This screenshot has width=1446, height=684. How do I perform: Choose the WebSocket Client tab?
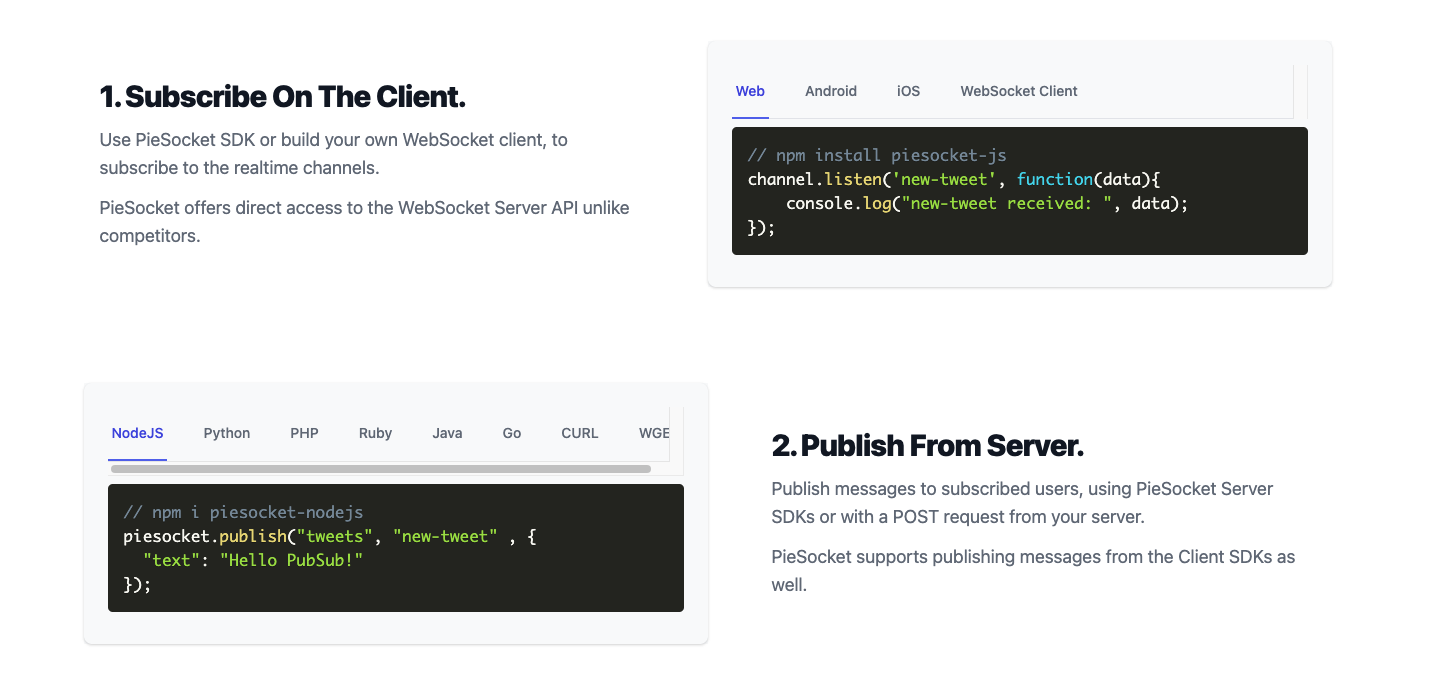tap(1019, 91)
